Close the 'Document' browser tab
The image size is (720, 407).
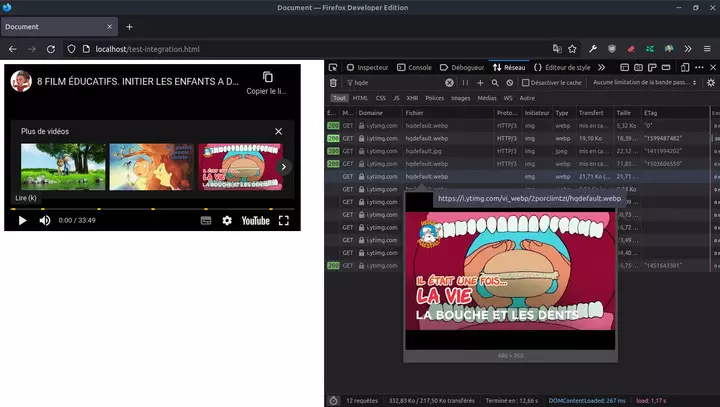click(x=109, y=27)
